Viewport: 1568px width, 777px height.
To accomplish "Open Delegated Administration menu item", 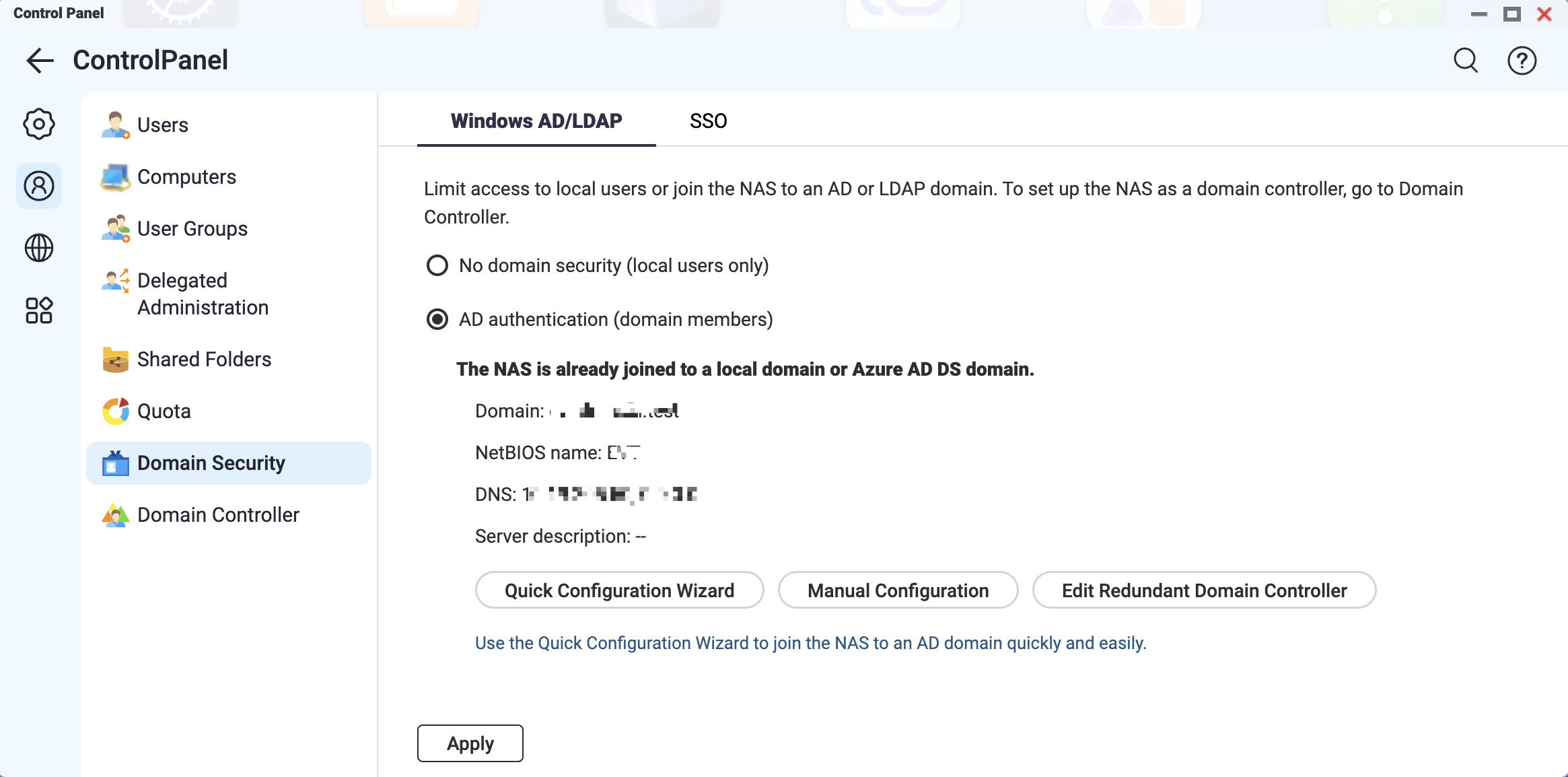I will (x=203, y=294).
